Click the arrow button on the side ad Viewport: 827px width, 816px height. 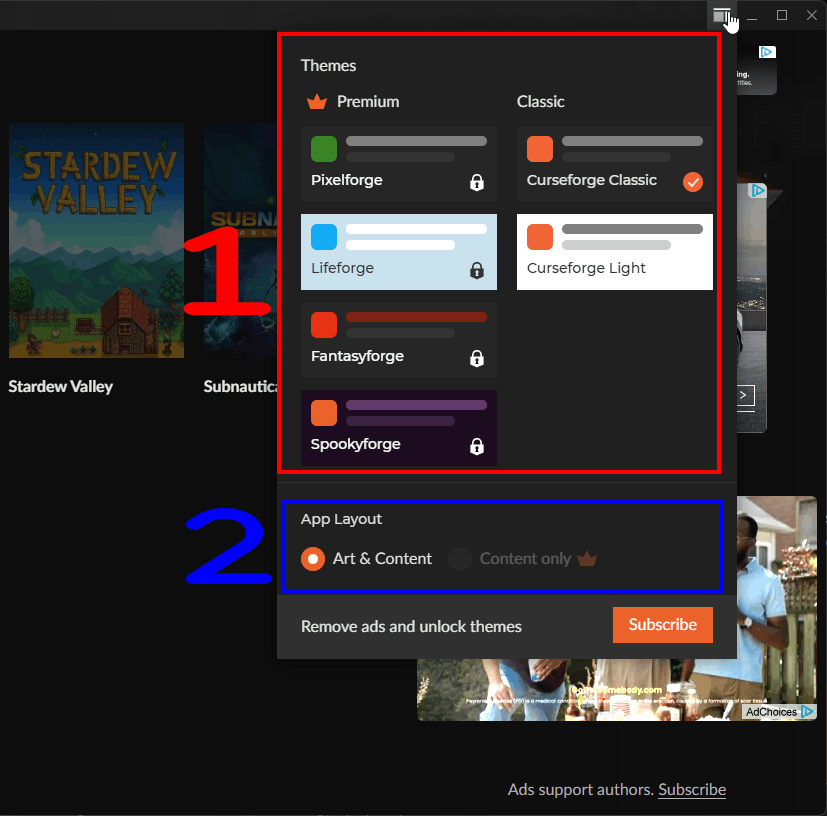click(745, 395)
